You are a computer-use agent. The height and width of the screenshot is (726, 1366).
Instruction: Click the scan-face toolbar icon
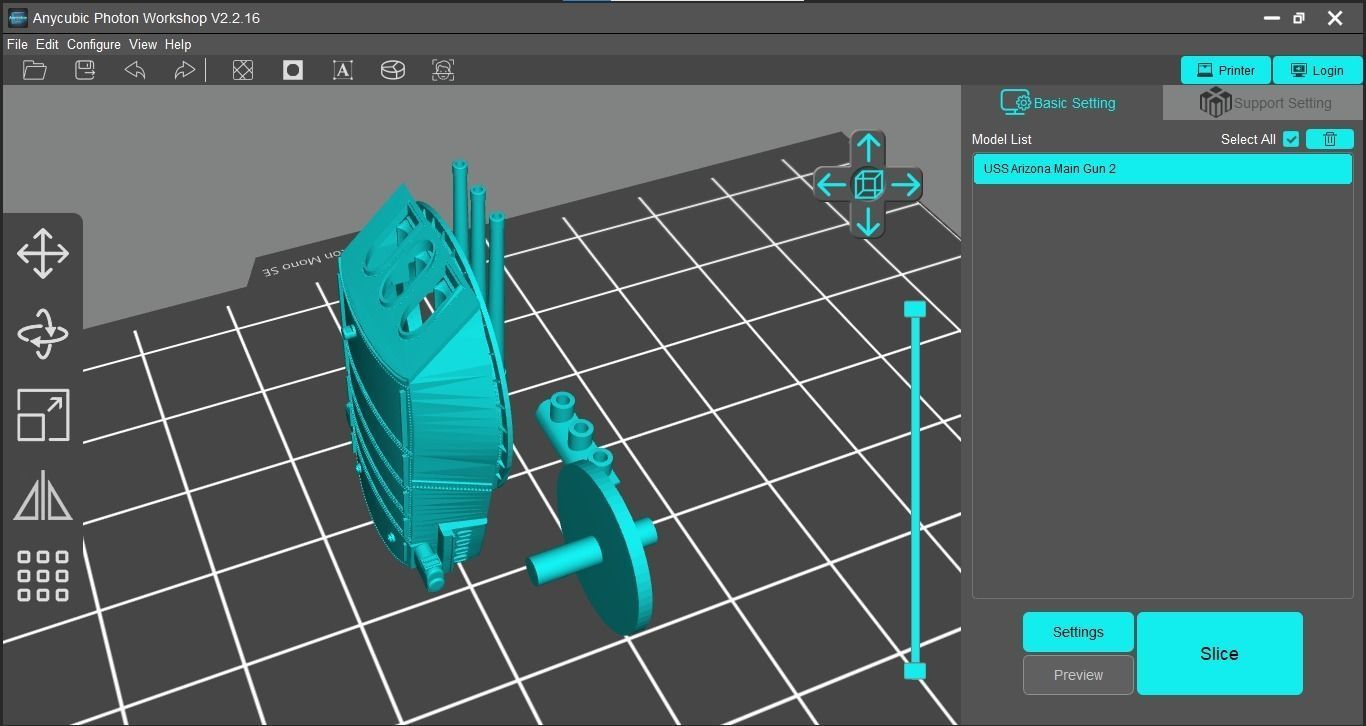(443, 70)
